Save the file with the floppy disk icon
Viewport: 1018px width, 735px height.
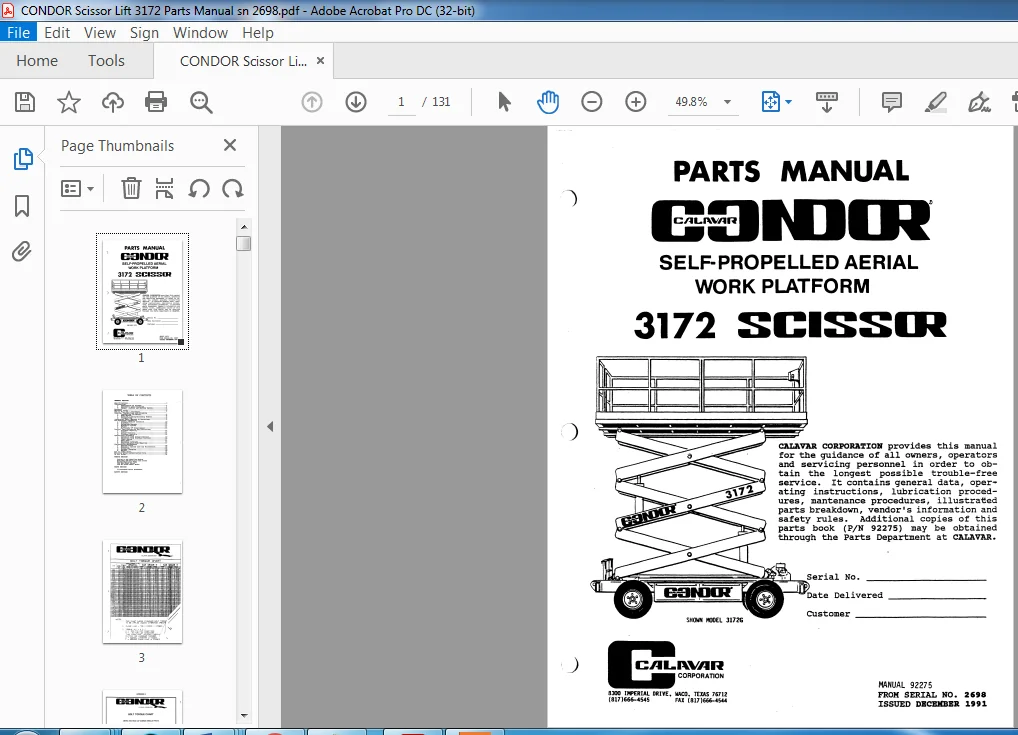[x=25, y=102]
